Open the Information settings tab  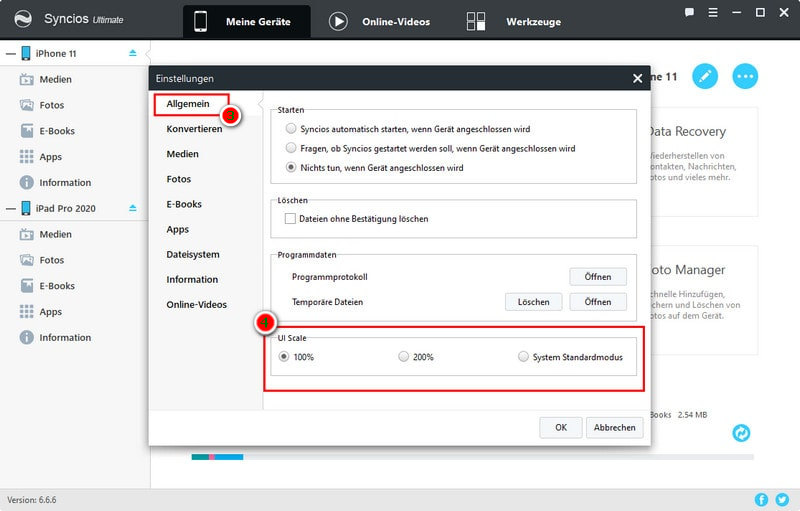pos(192,279)
